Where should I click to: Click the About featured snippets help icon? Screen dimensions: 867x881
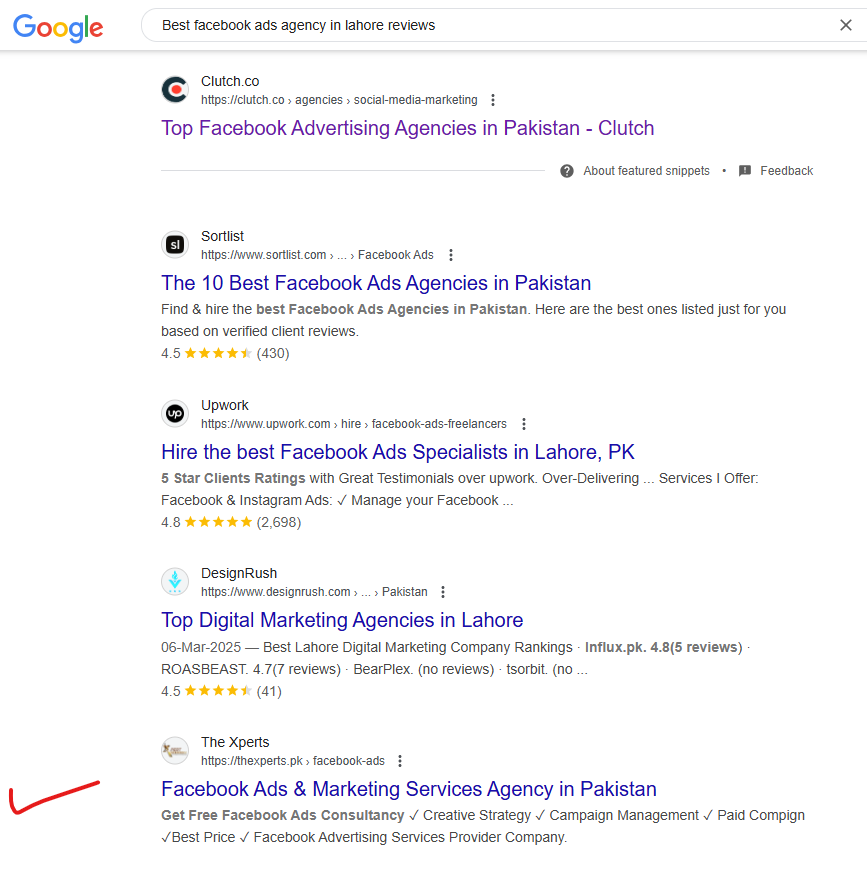tap(567, 171)
